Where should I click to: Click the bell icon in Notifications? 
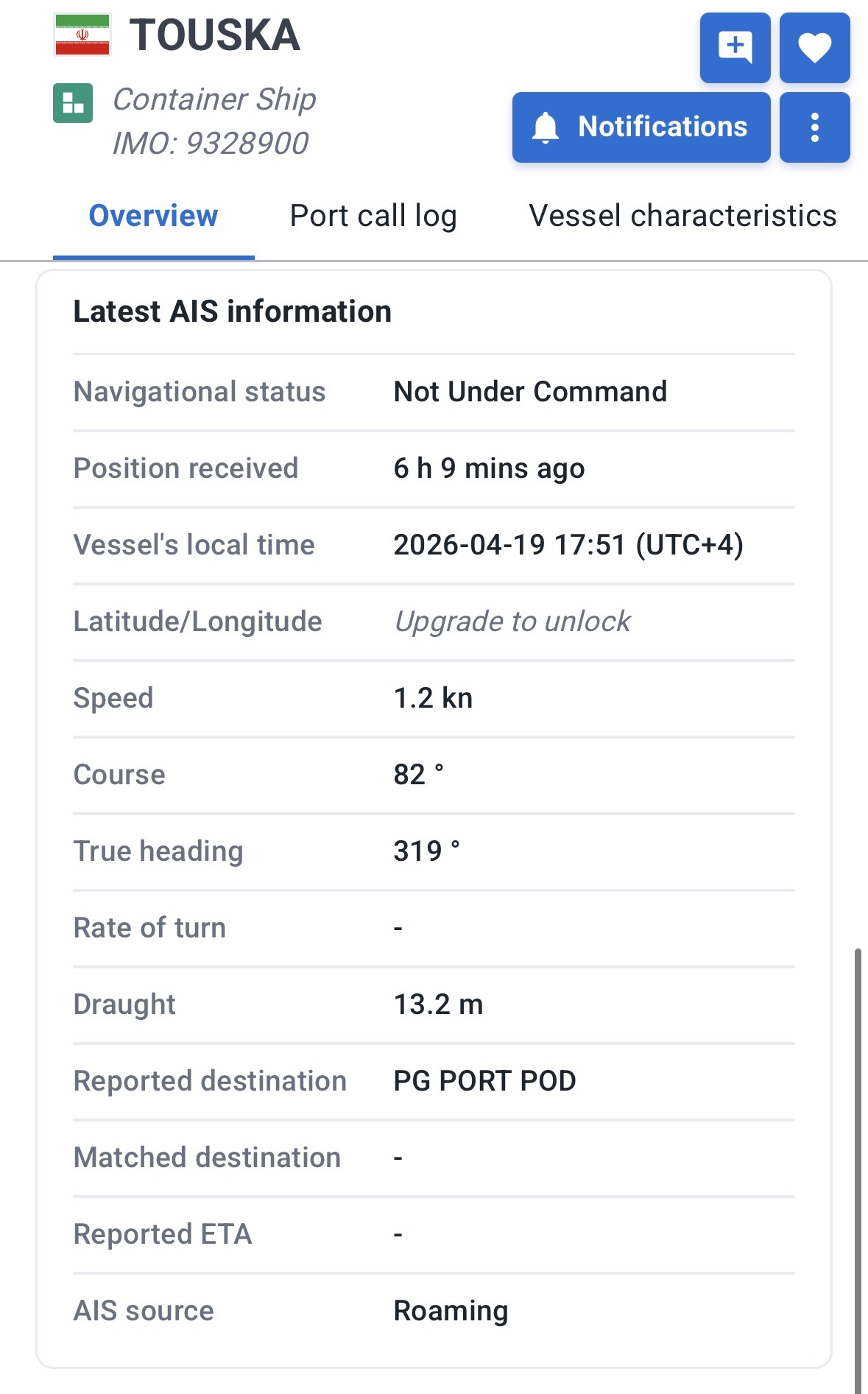click(546, 127)
